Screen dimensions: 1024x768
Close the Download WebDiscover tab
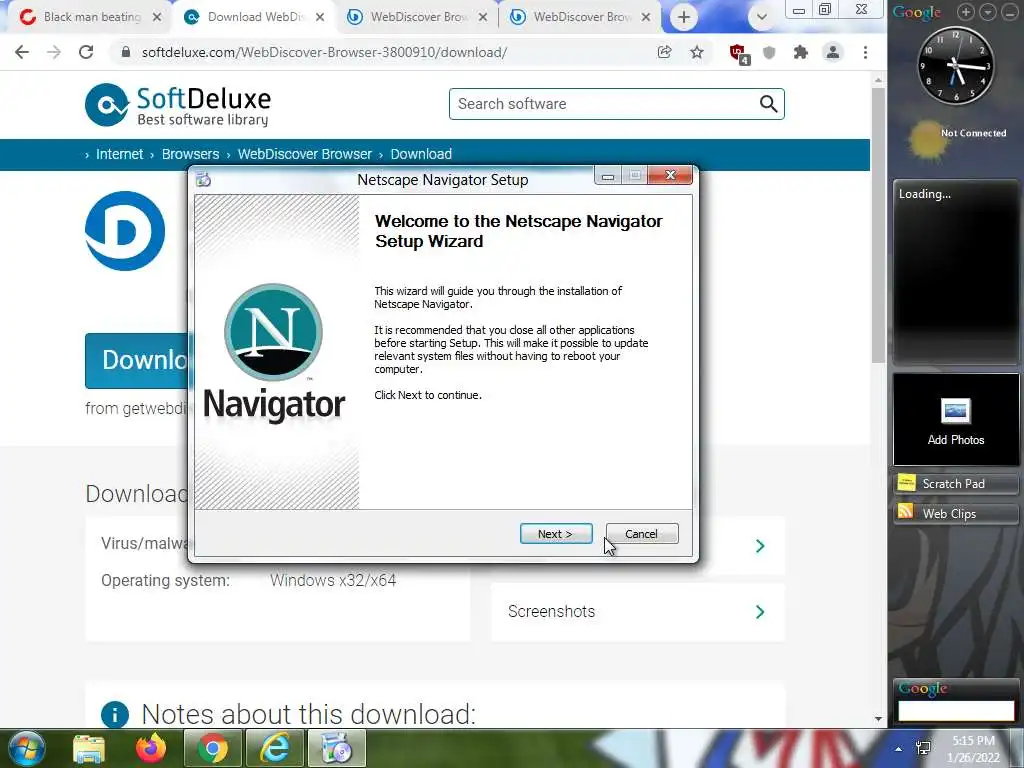[320, 17]
